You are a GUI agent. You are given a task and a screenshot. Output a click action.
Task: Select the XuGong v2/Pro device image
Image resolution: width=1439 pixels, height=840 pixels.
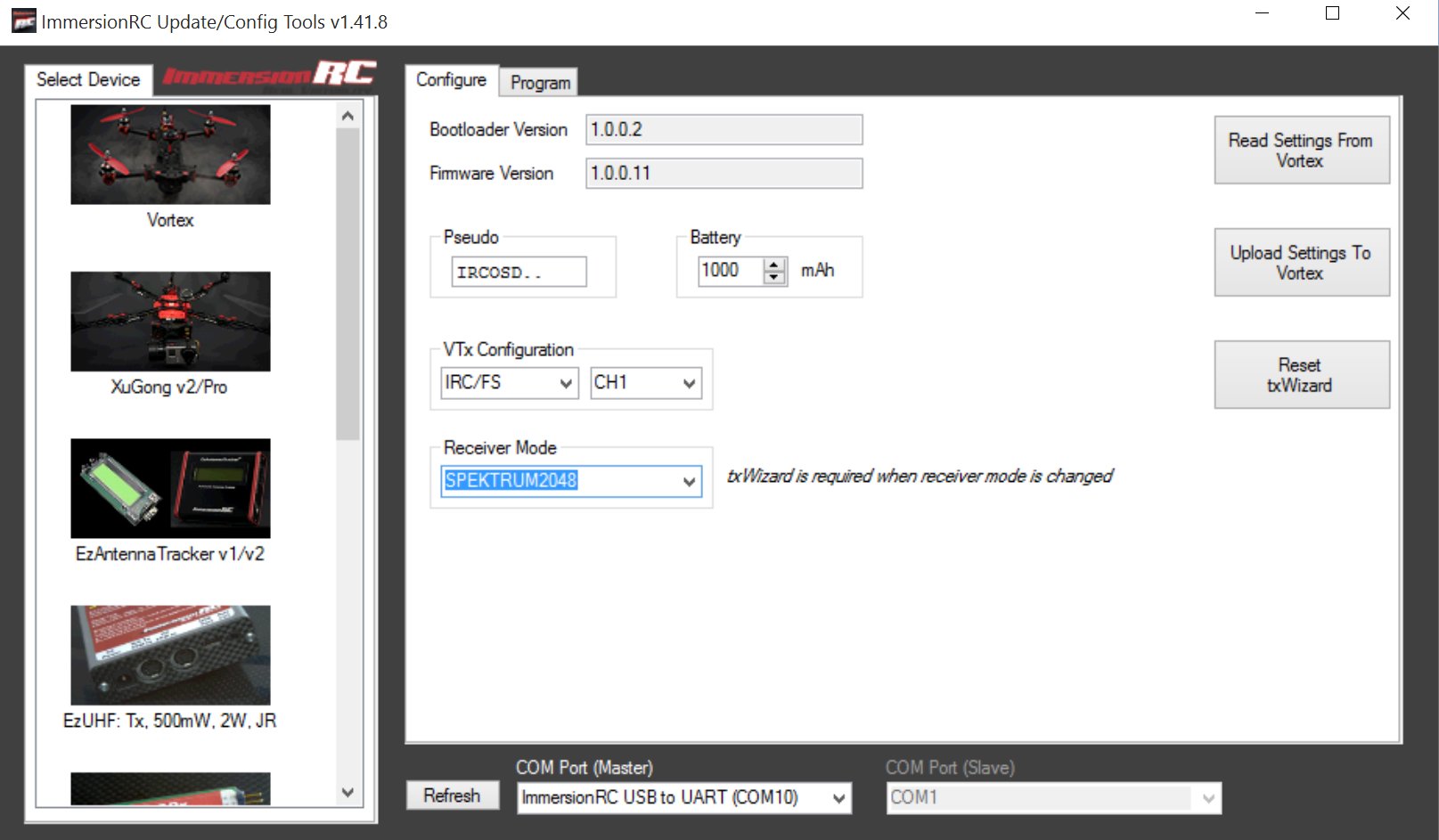pyautogui.click(x=170, y=322)
